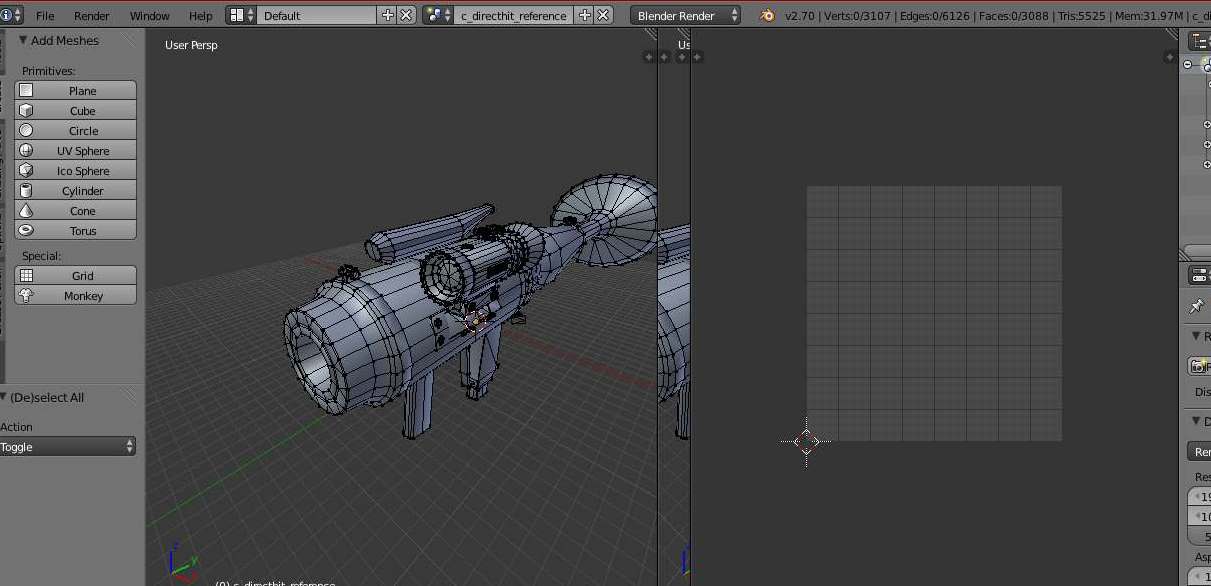The height and width of the screenshot is (586, 1211).
Task: Click the Ico Sphere primitive icon
Action: (x=26, y=170)
